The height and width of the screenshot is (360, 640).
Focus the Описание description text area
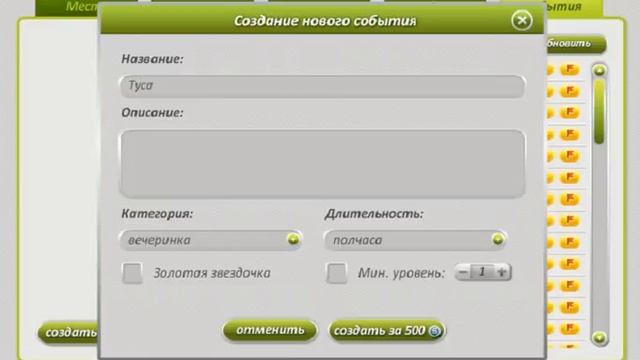[322, 164]
